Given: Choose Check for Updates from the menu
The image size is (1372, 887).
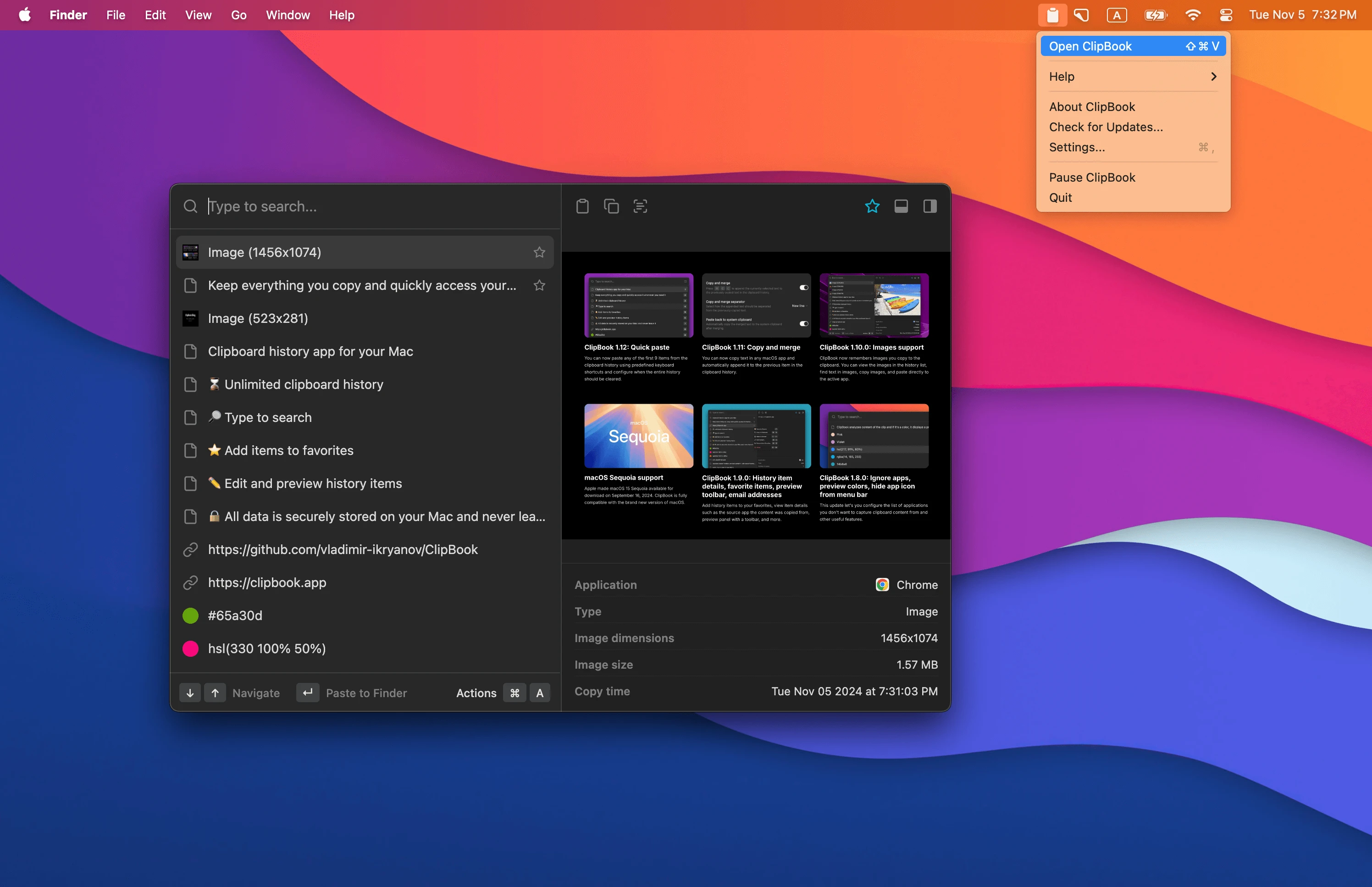Looking at the screenshot, I should [1105, 127].
